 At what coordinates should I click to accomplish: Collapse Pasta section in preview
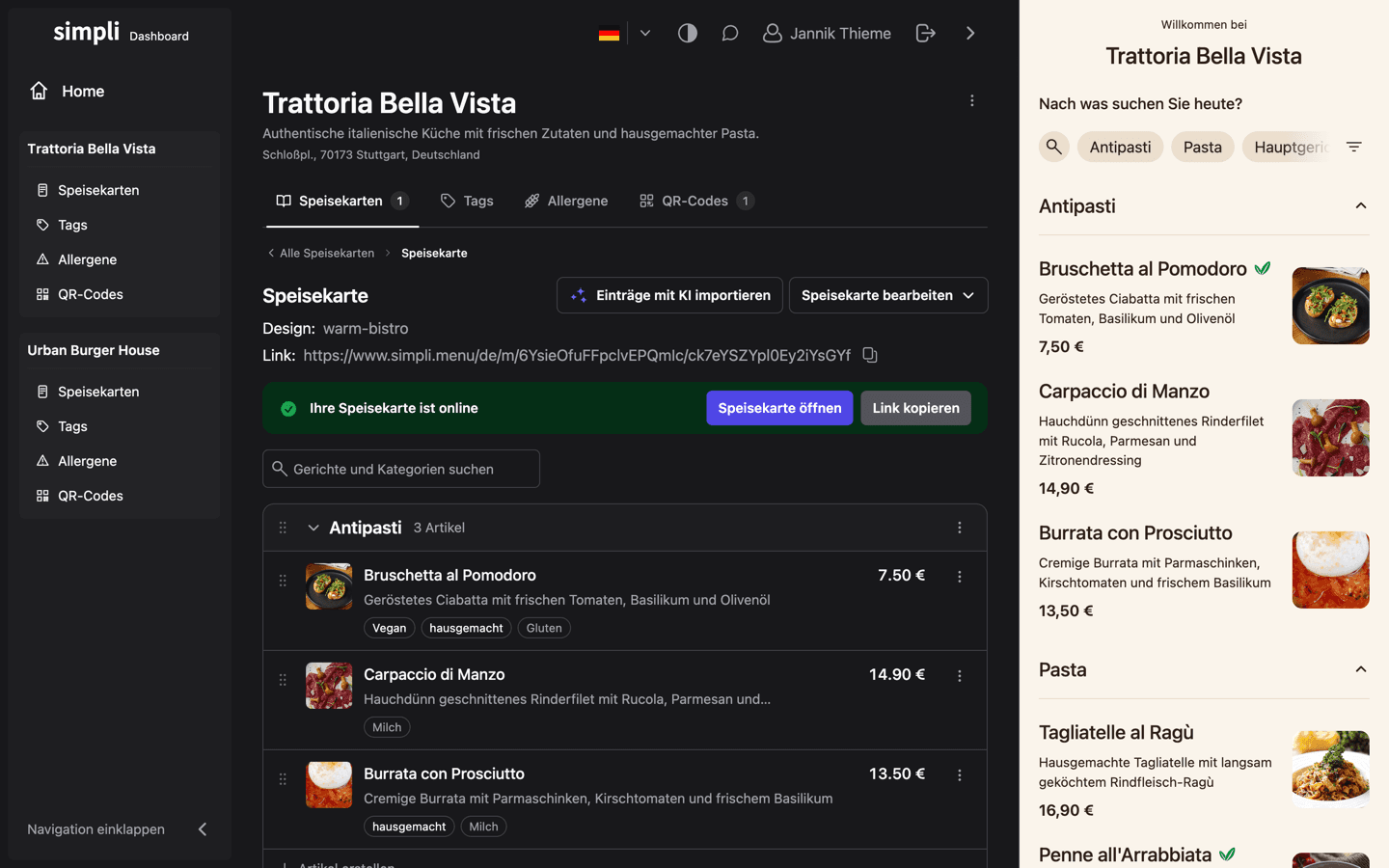[1360, 669]
